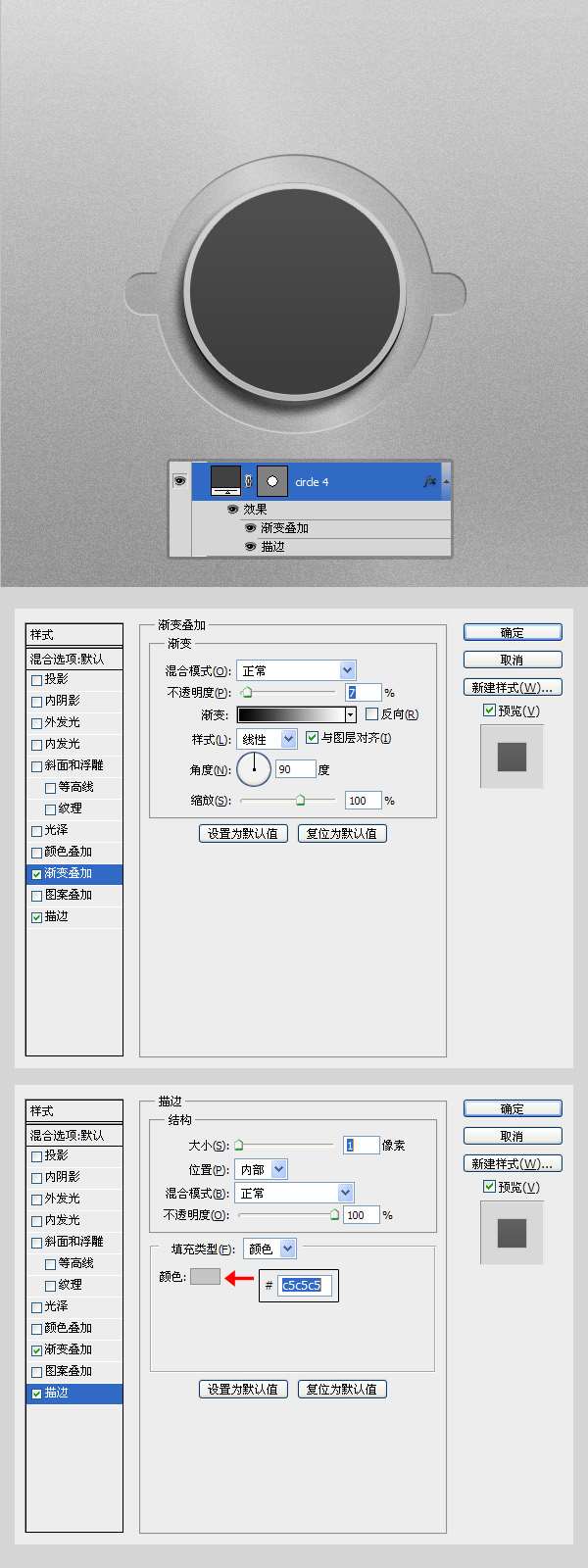This screenshot has width=588, height=1568.
Task: Enable 纹理 checkbox in Gradient Overlay dialog
Action: click(51, 808)
